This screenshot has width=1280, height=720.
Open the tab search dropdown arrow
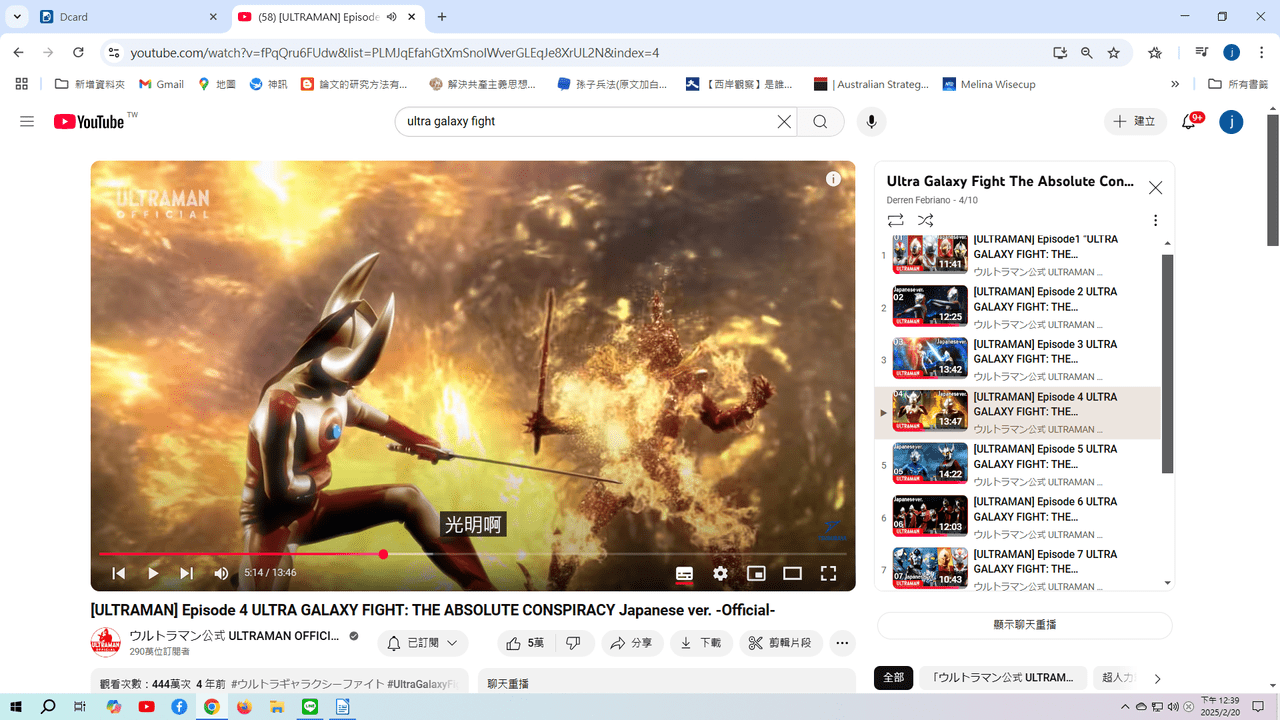coord(17,17)
